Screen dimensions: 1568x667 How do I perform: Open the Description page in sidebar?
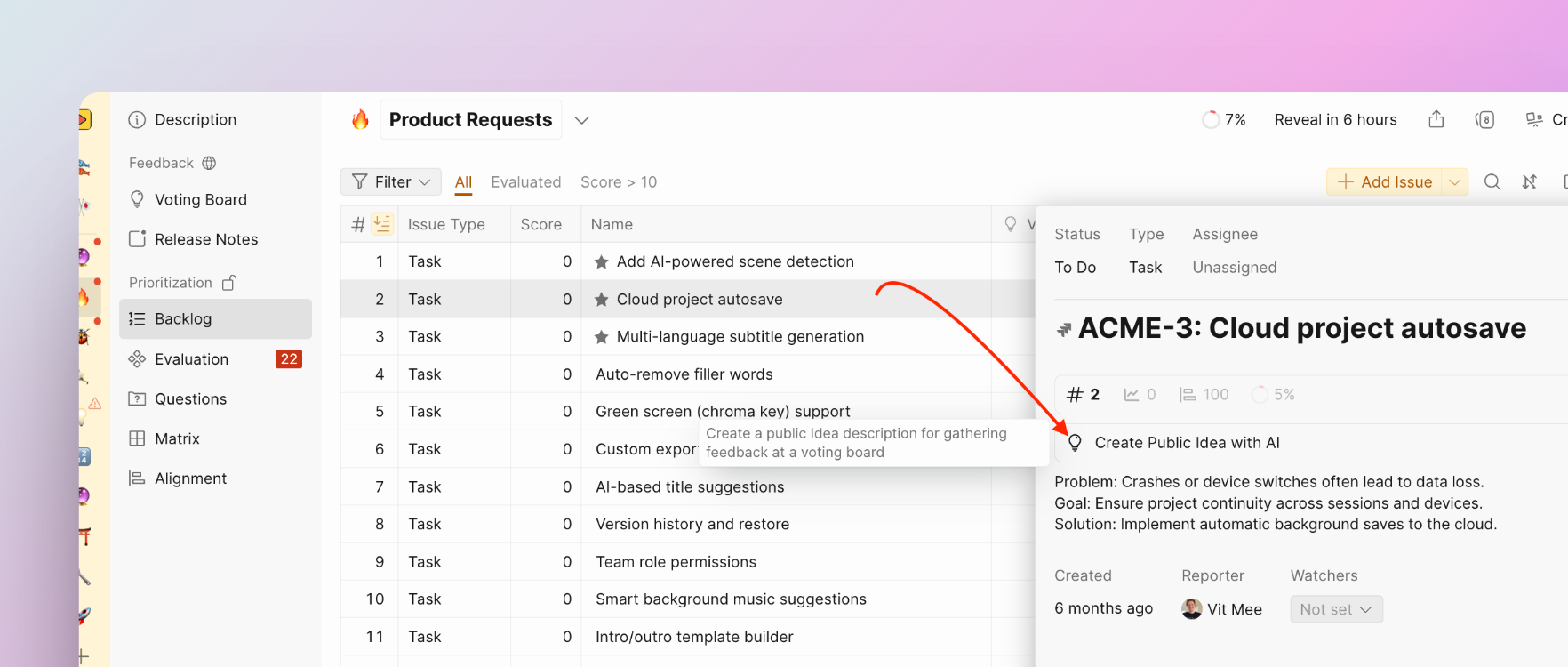pos(182,119)
